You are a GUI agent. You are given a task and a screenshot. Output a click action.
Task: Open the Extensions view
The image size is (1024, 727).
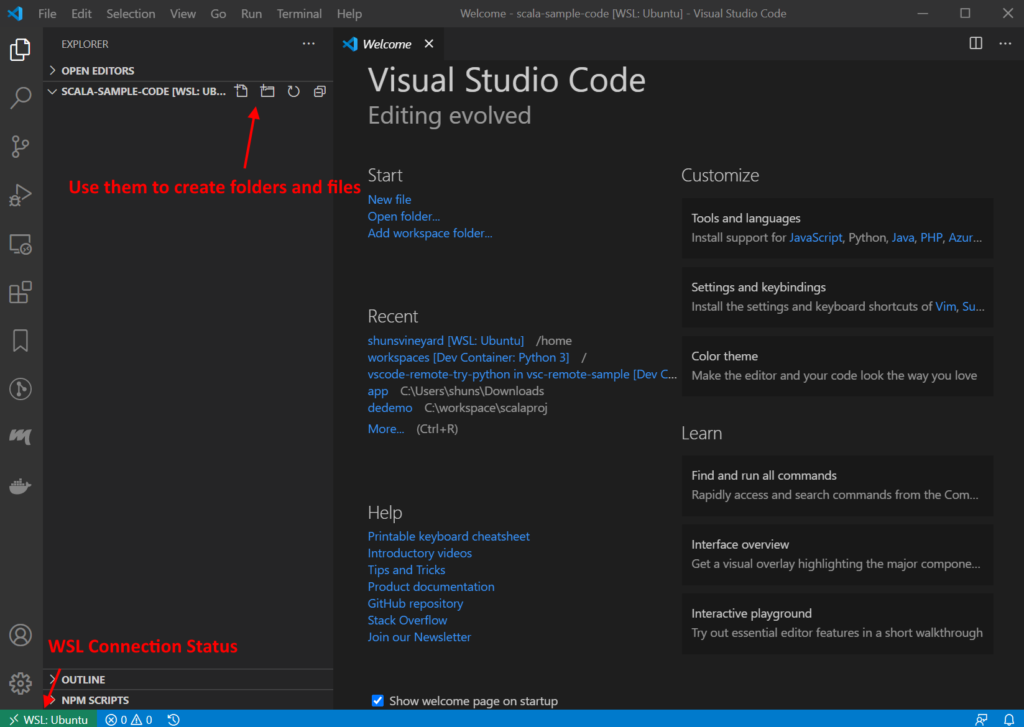coord(21,293)
